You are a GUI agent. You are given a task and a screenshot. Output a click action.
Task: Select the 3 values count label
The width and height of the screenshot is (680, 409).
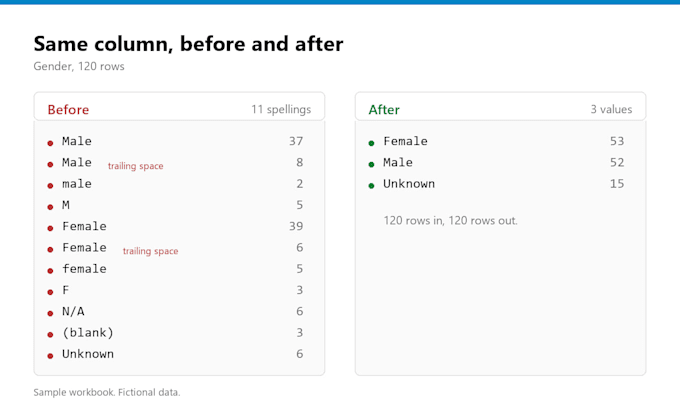click(x=611, y=109)
